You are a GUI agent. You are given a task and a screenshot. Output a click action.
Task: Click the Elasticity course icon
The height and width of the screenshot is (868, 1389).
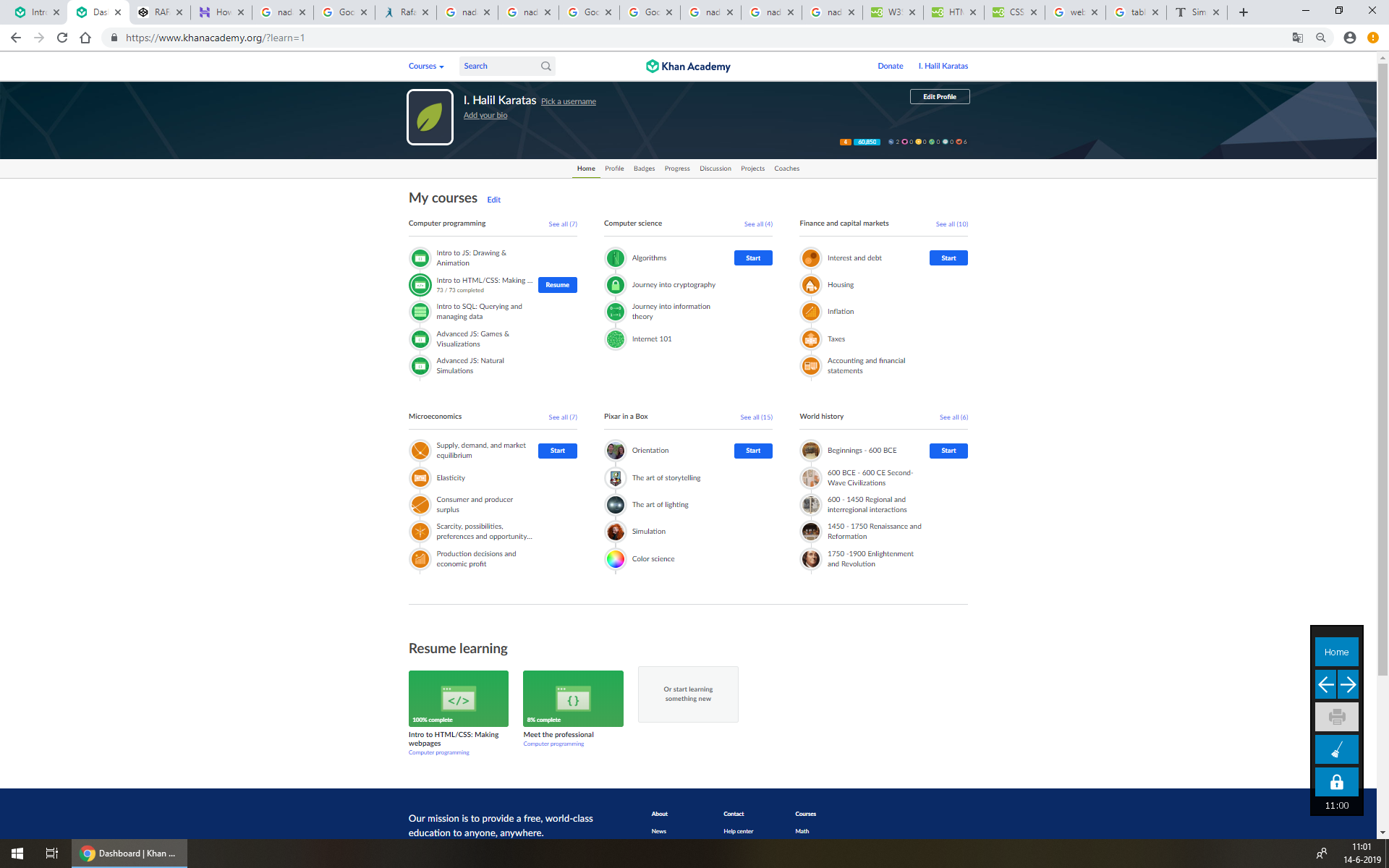tap(420, 478)
